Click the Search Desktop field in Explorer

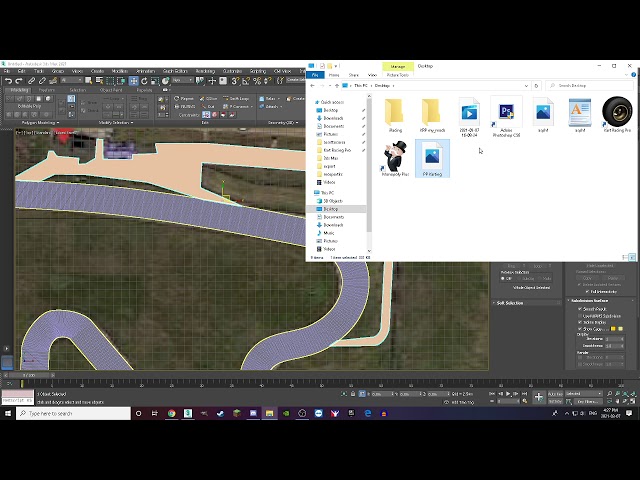point(589,86)
